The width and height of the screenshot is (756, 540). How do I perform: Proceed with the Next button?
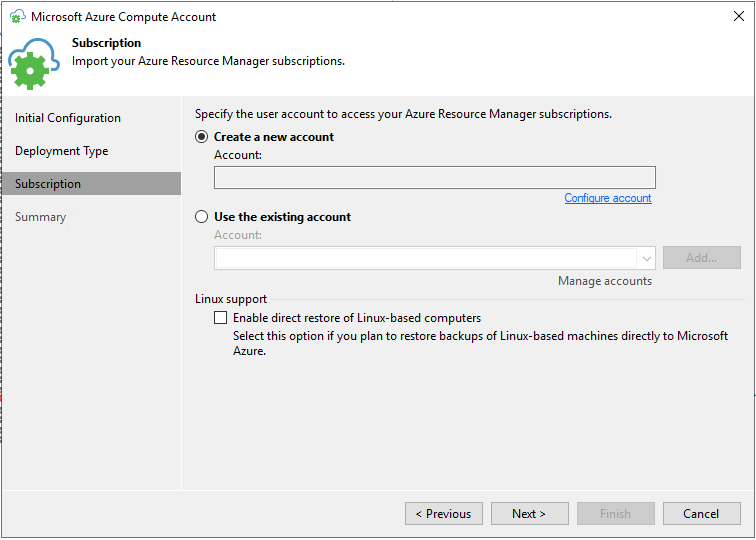pyautogui.click(x=529, y=513)
